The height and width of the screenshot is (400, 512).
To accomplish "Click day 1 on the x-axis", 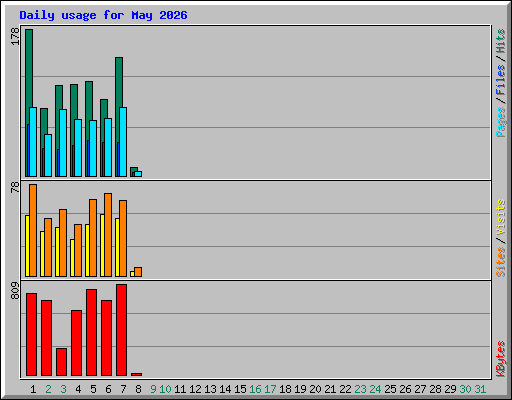I will (x=33, y=389).
